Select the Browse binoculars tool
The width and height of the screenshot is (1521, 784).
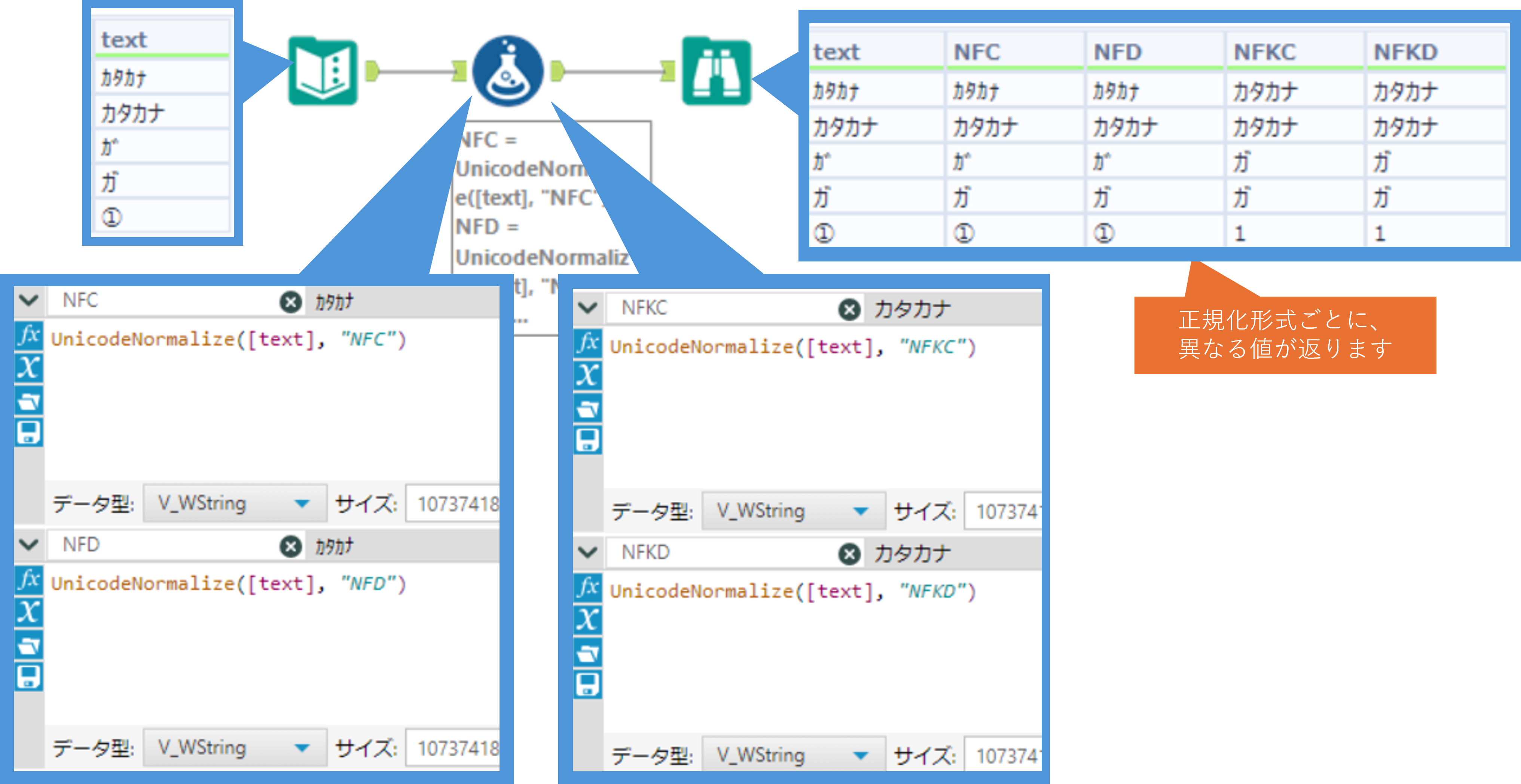tap(716, 71)
